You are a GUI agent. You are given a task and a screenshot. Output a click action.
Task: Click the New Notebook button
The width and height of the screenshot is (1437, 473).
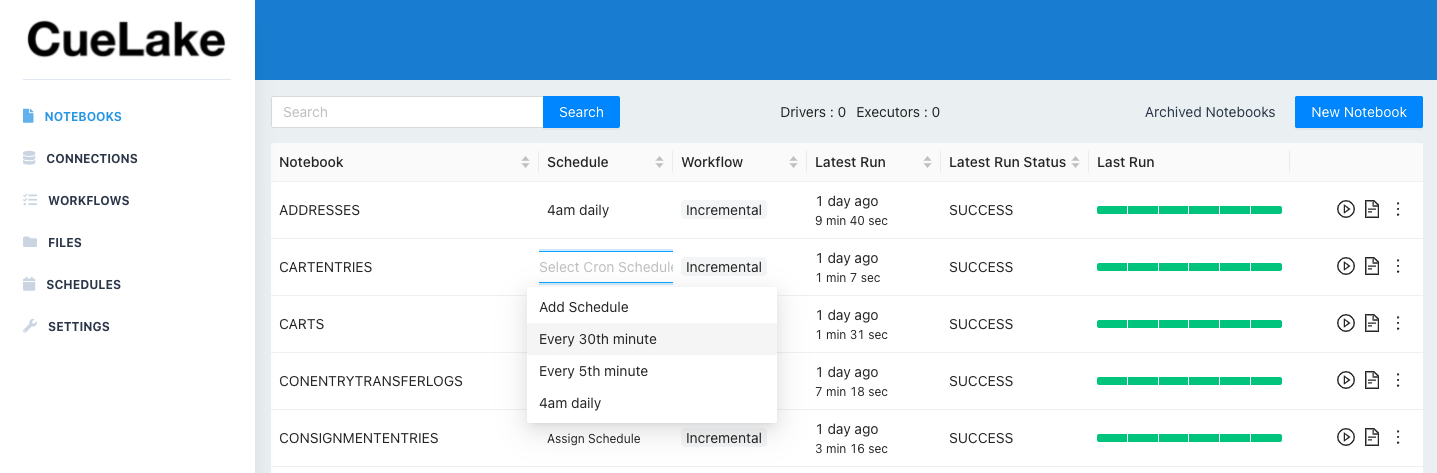tap(1359, 112)
